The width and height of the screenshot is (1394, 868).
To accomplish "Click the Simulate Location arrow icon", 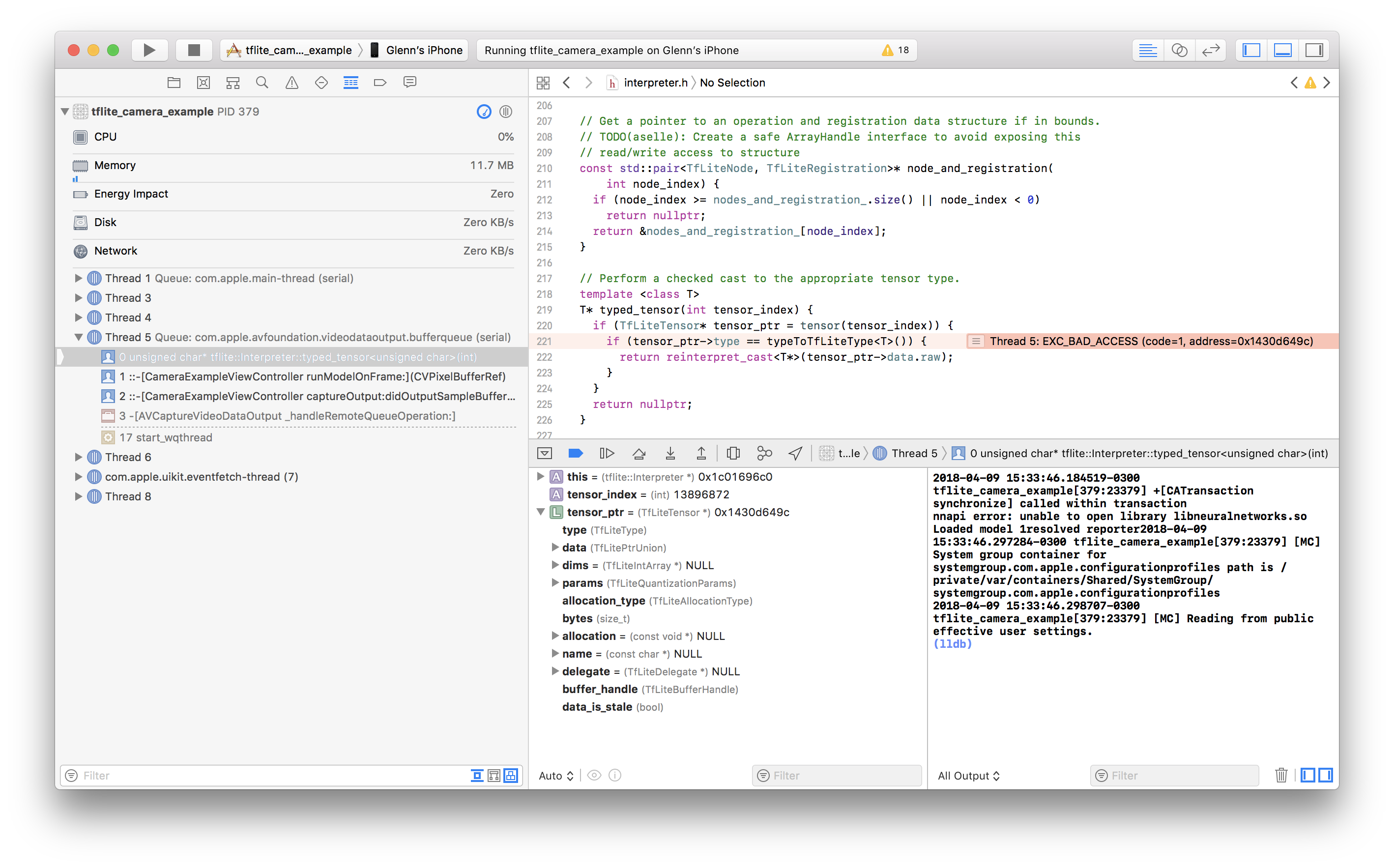I will tap(795, 453).
